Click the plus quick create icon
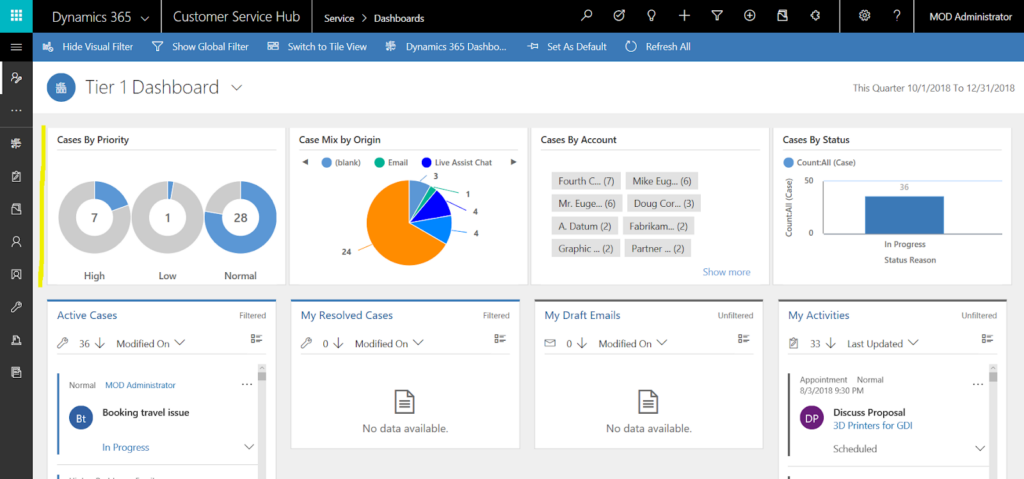 click(x=684, y=17)
